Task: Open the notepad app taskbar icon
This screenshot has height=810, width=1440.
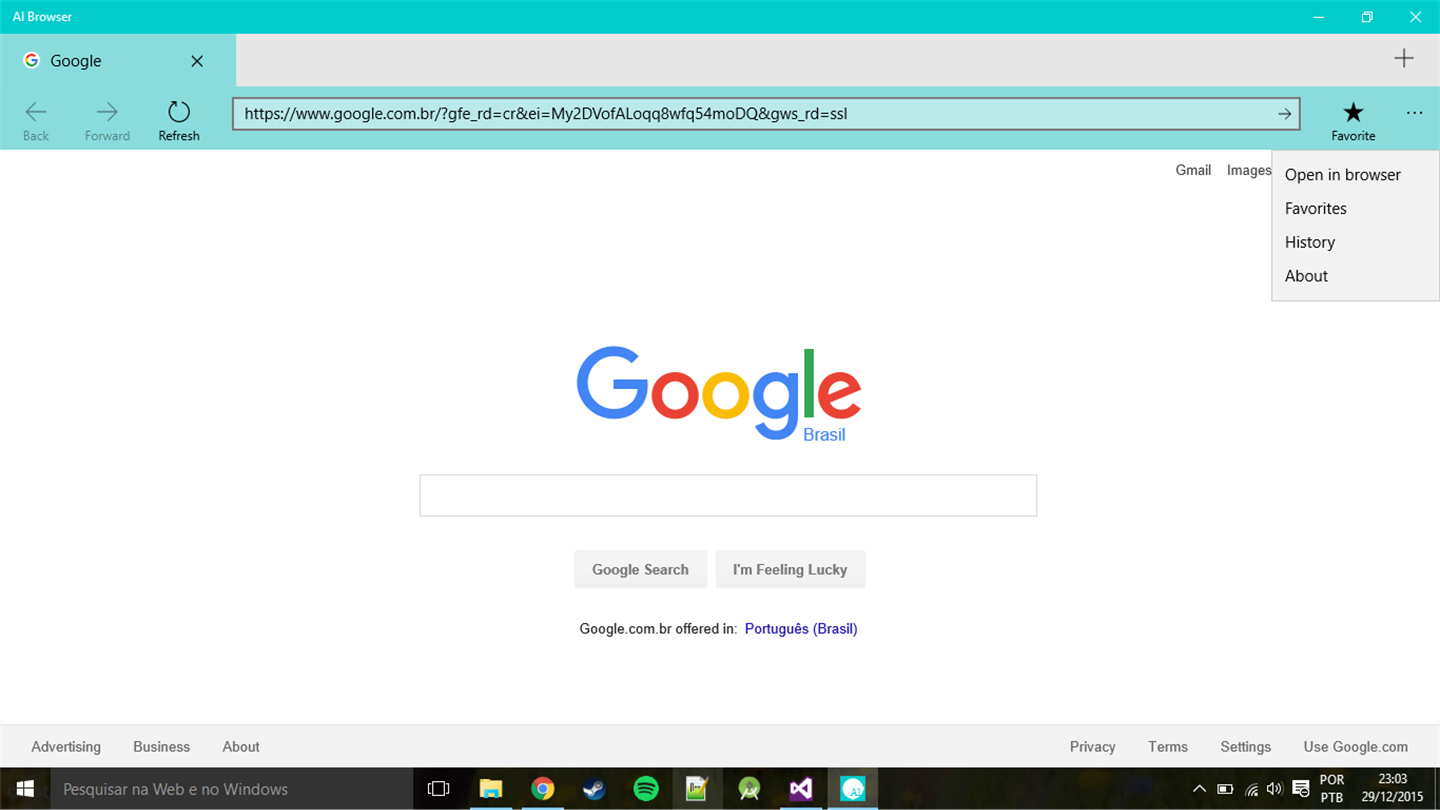Action: 697,789
